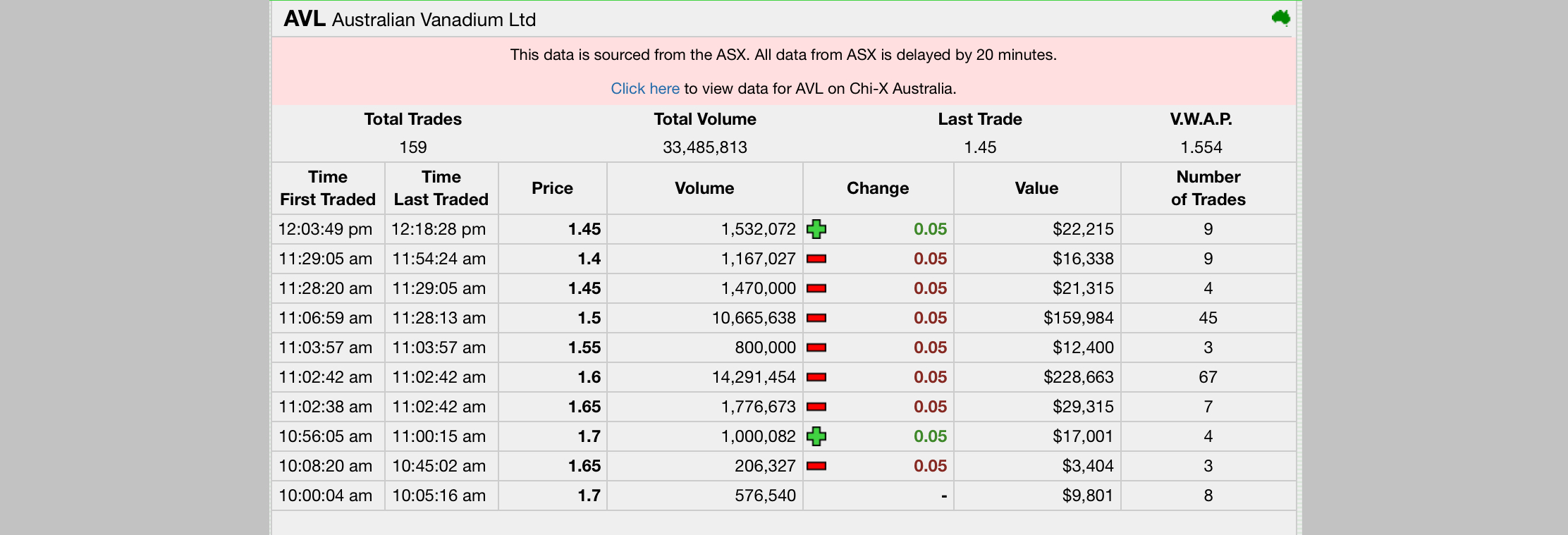Click the green Australia map icon
The image size is (1568, 535).
[1280, 18]
